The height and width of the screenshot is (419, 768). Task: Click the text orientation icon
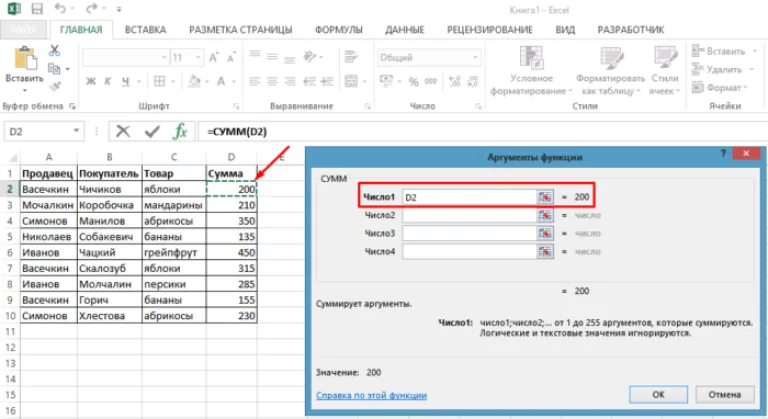310,57
